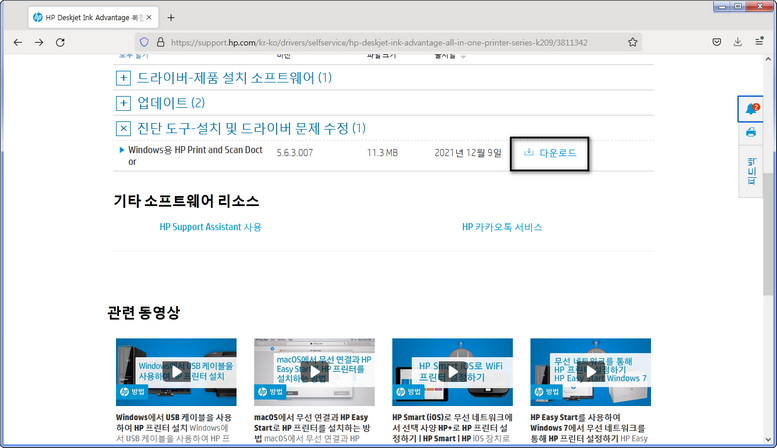Select the date text 2021년 12월 9일

pos(468,153)
